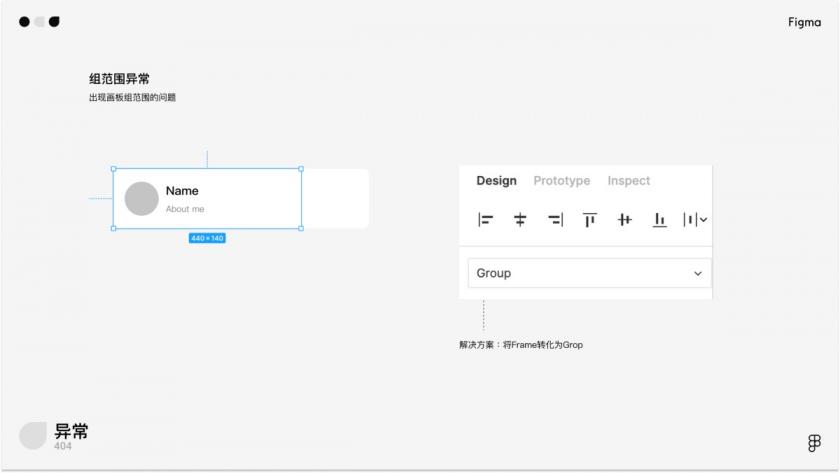Click the align vertical centers icon
The height and width of the screenshot is (473, 840).
coord(625,220)
